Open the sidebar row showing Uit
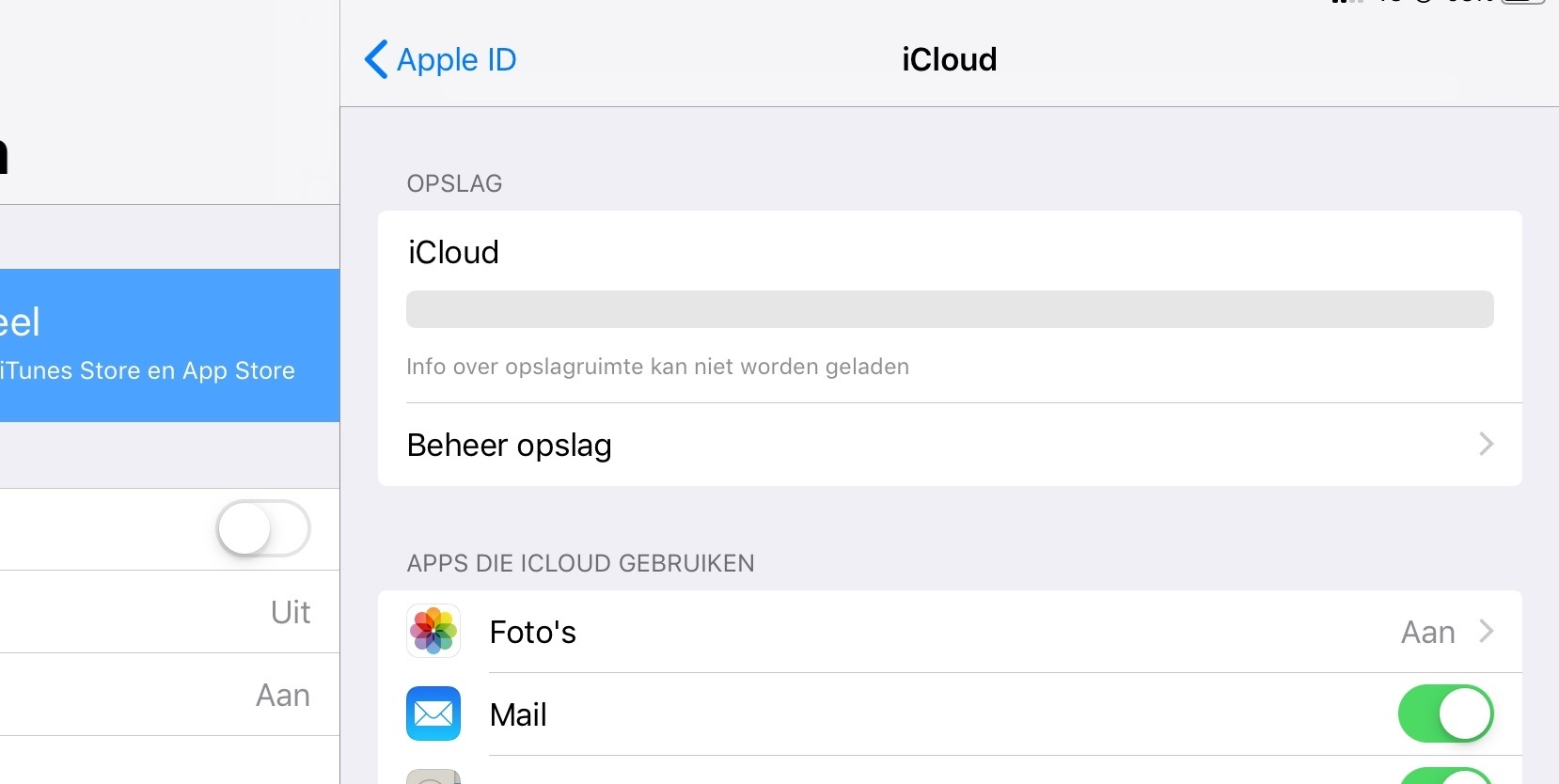Viewport: 1559px width, 784px height. [169, 612]
